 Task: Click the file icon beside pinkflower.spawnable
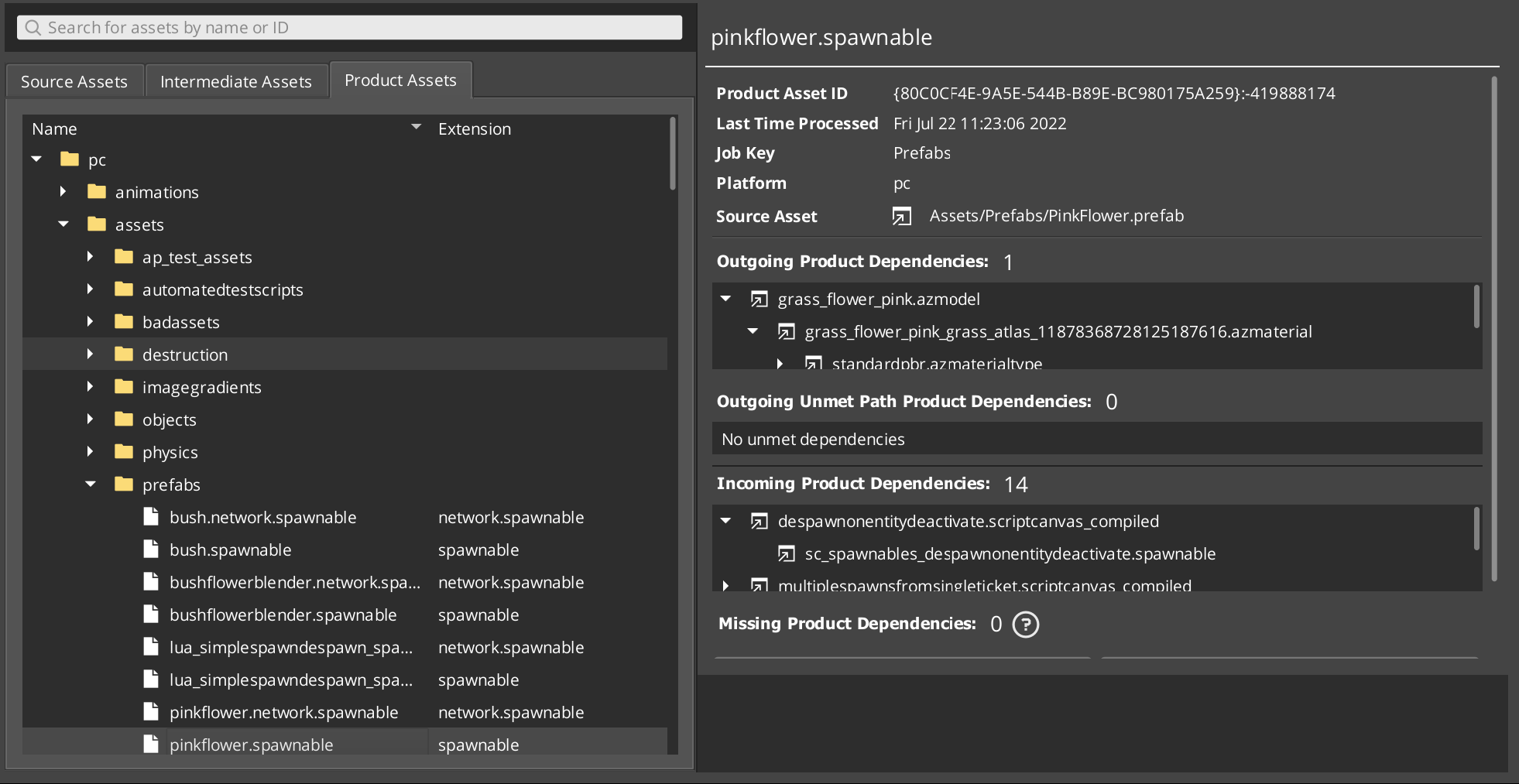152,744
